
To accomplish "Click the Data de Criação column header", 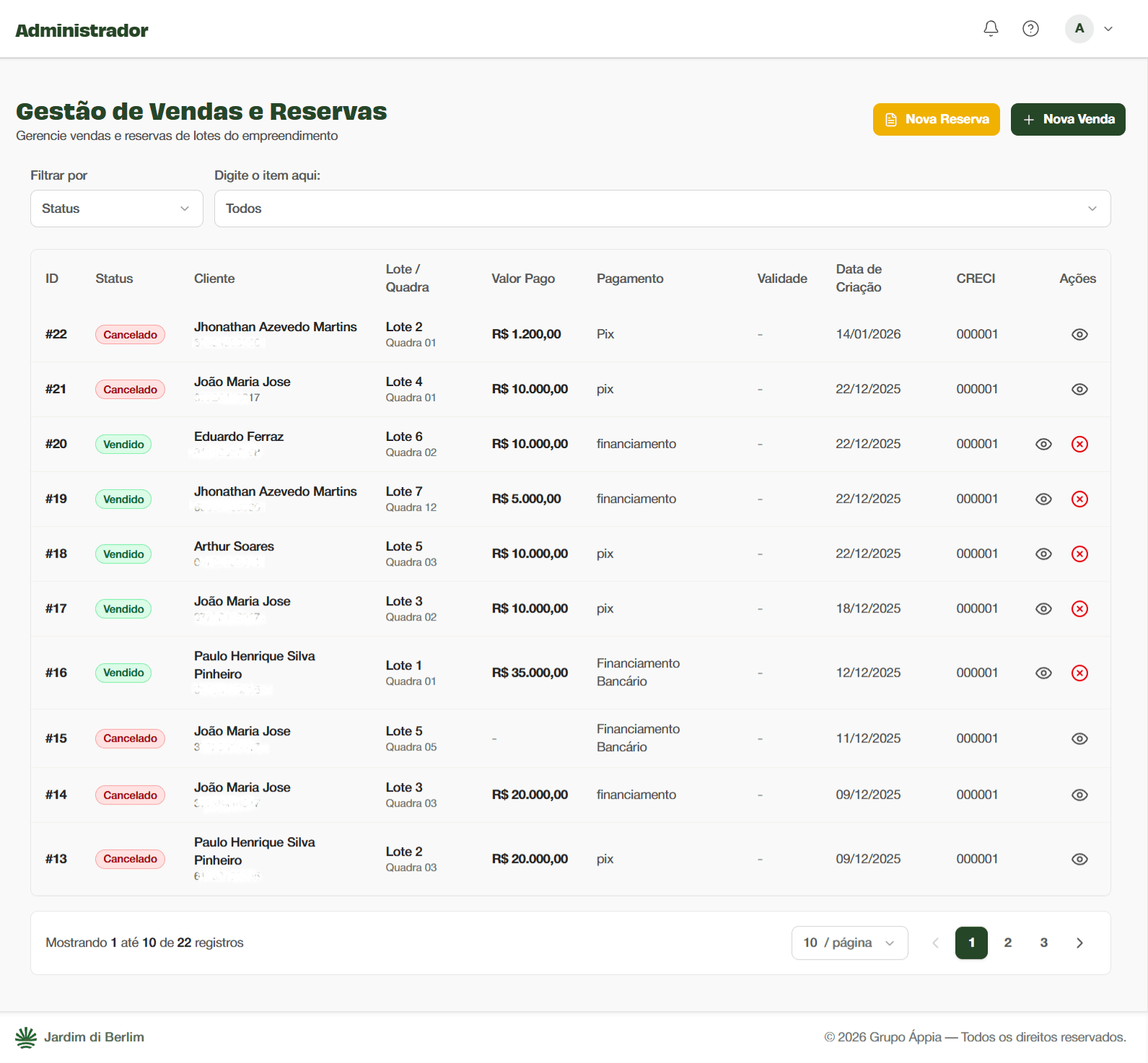I will 859,279.
